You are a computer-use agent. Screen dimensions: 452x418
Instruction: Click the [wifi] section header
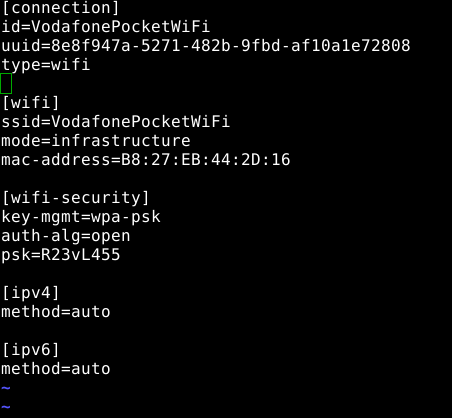tap(31, 103)
